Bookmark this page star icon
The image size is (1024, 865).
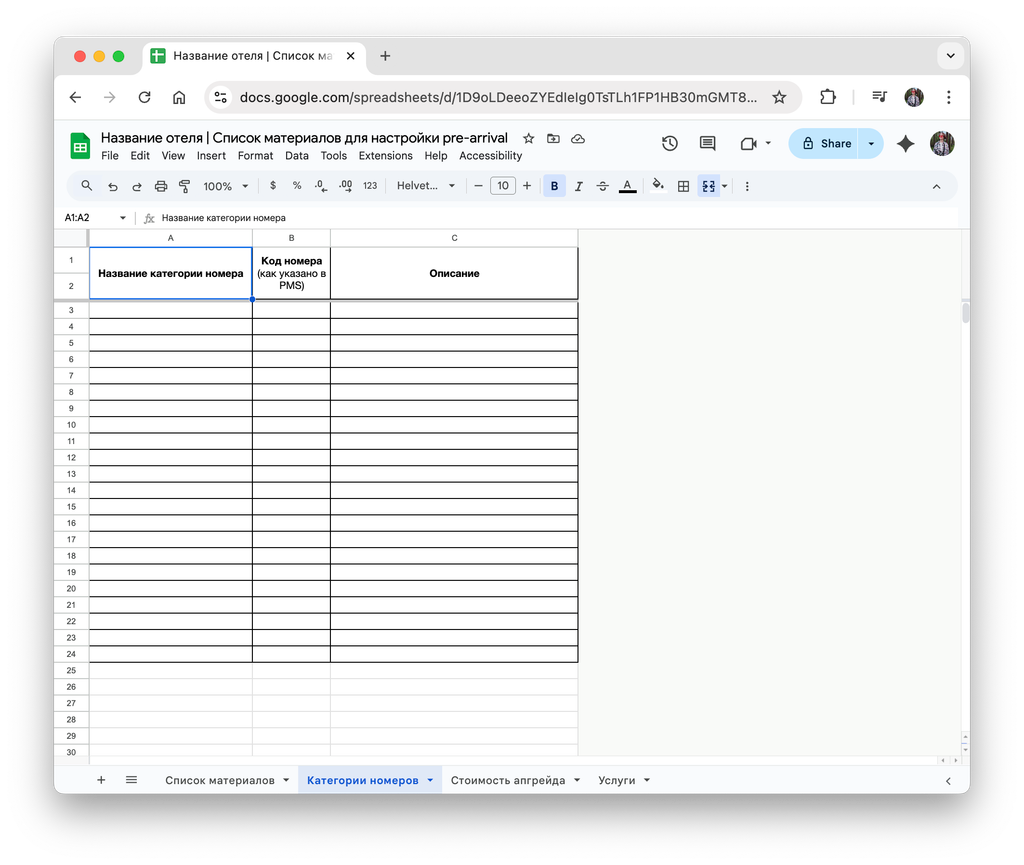pos(779,97)
